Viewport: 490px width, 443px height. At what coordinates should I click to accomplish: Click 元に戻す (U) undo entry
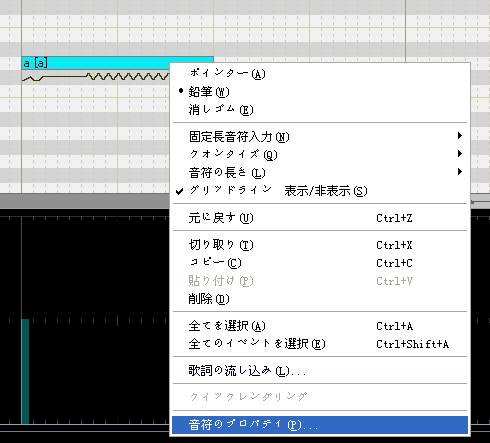point(320,218)
